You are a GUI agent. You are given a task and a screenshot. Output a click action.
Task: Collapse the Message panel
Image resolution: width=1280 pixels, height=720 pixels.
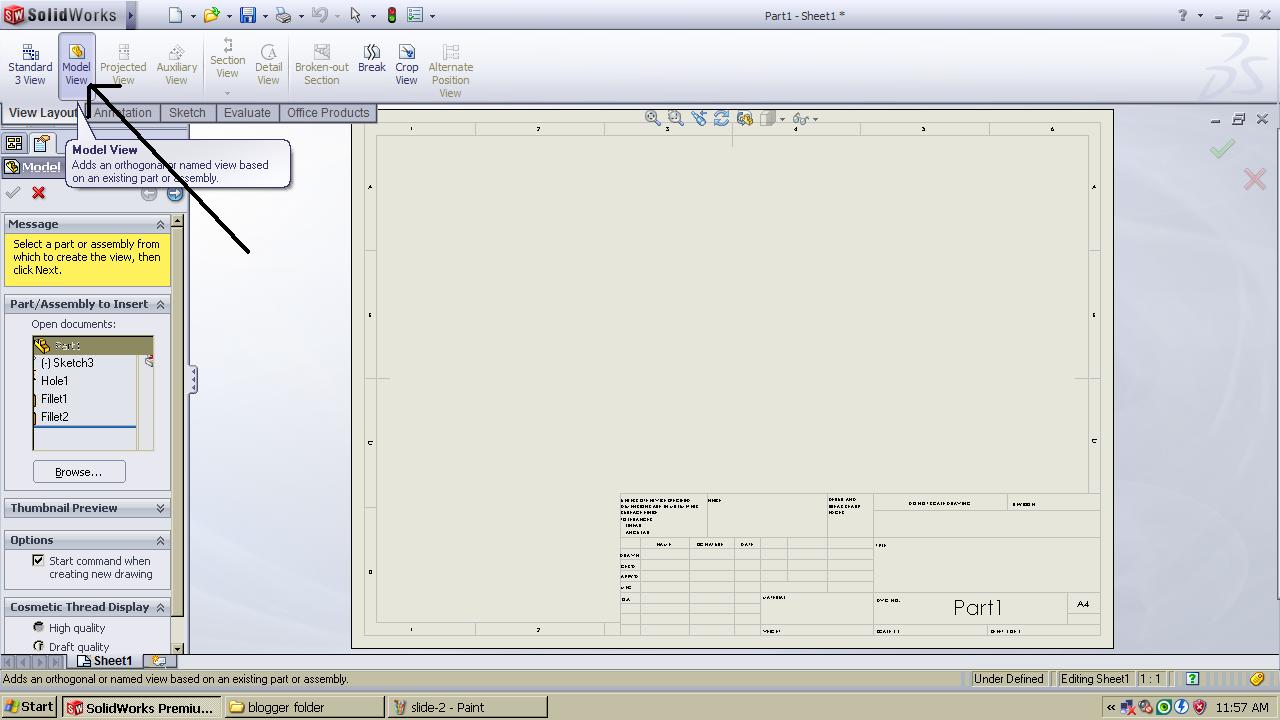click(160, 224)
